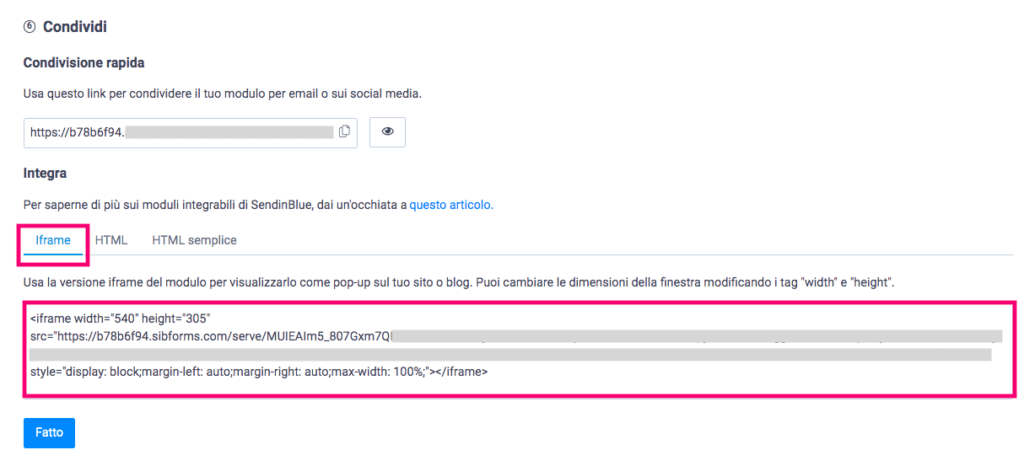The height and width of the screenshot is (466, 1024).
Task: Click the Integra subheading
Action: pos(45,174)
